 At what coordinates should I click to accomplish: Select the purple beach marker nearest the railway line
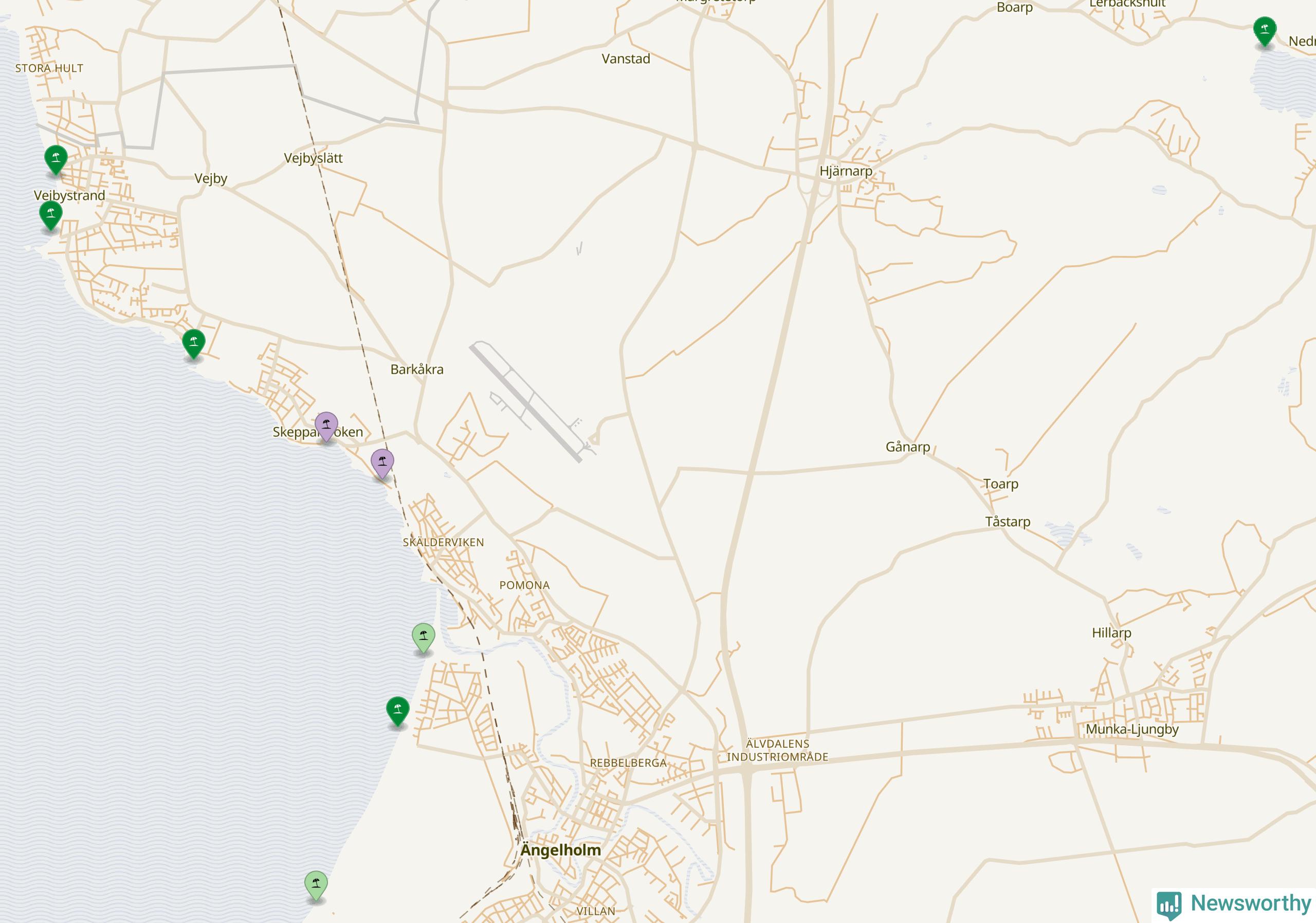(382, 464)
